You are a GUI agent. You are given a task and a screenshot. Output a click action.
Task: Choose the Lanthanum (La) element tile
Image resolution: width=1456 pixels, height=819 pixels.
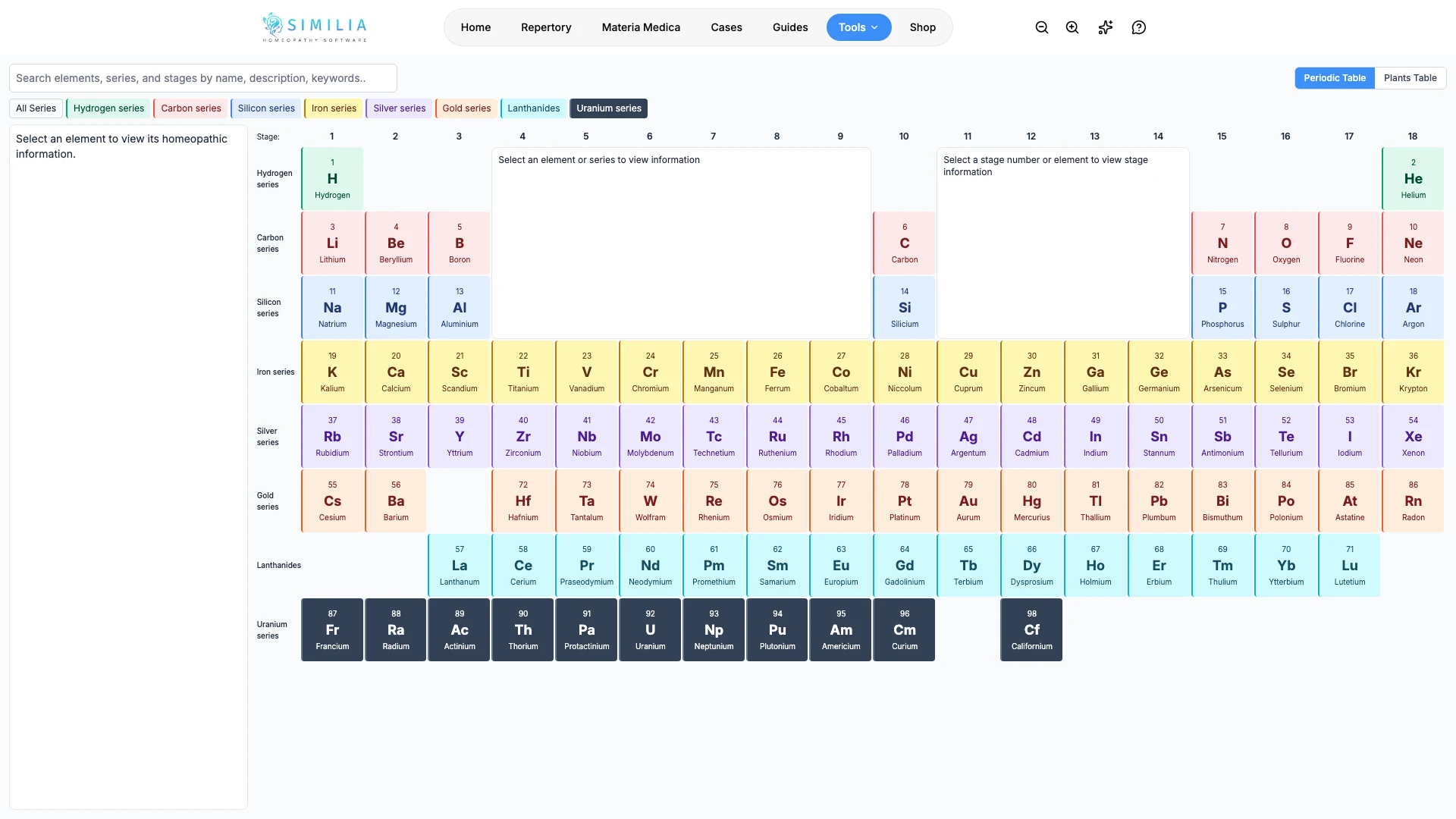(x=460, y=566)
